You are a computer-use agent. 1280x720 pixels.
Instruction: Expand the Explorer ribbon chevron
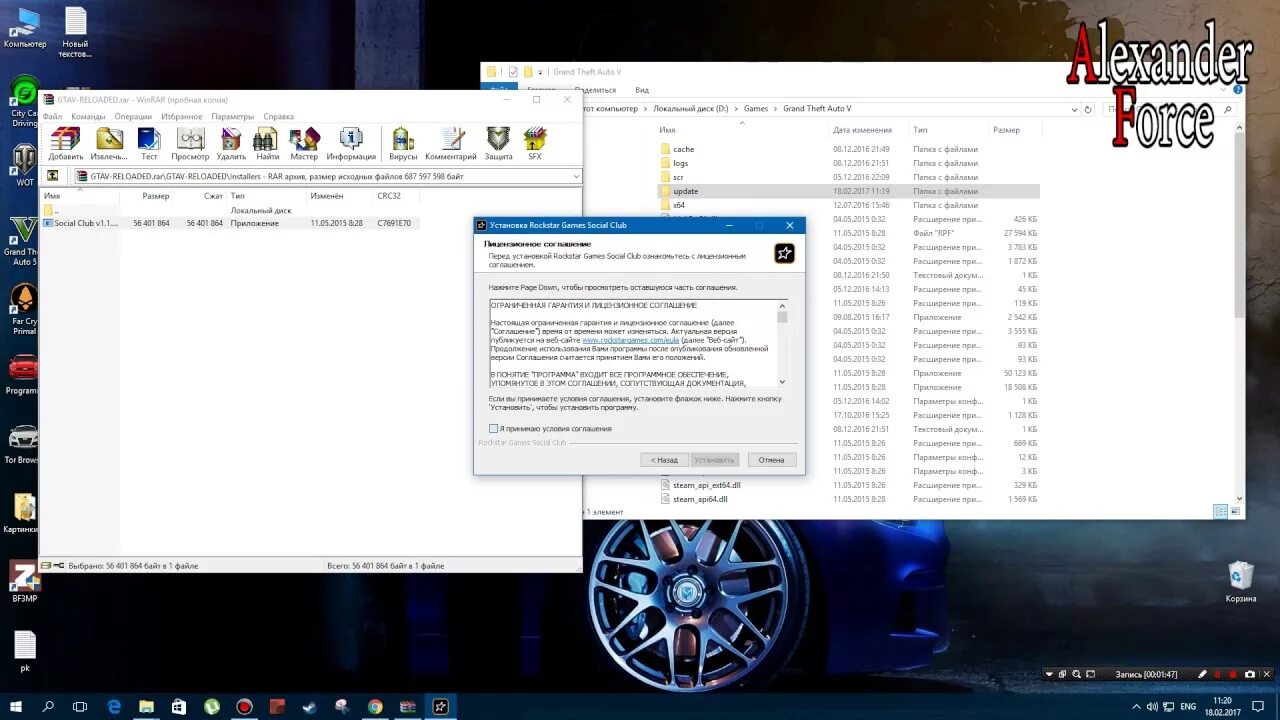[1225, 91]
